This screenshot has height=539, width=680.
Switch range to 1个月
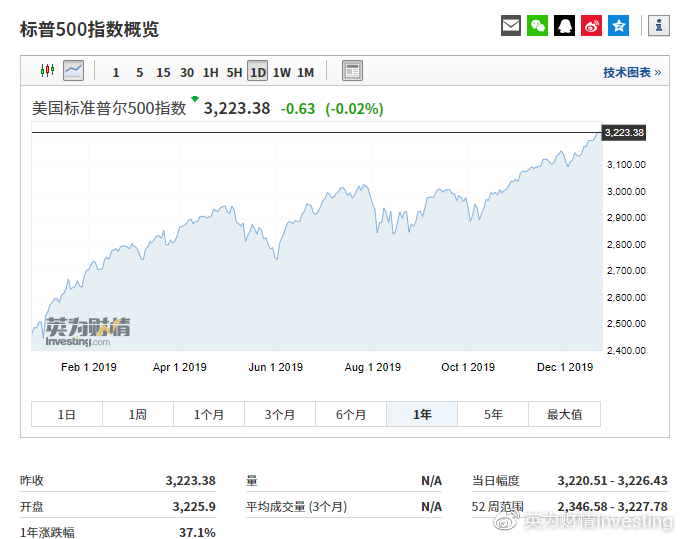(209, 414)
